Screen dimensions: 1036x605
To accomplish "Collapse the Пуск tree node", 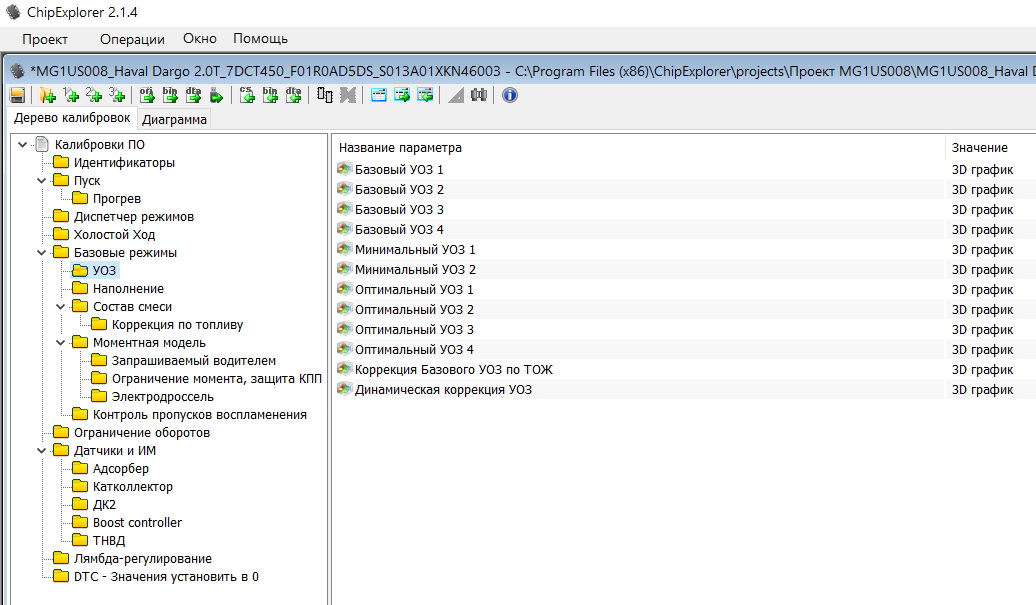I will tap(42, 181).
